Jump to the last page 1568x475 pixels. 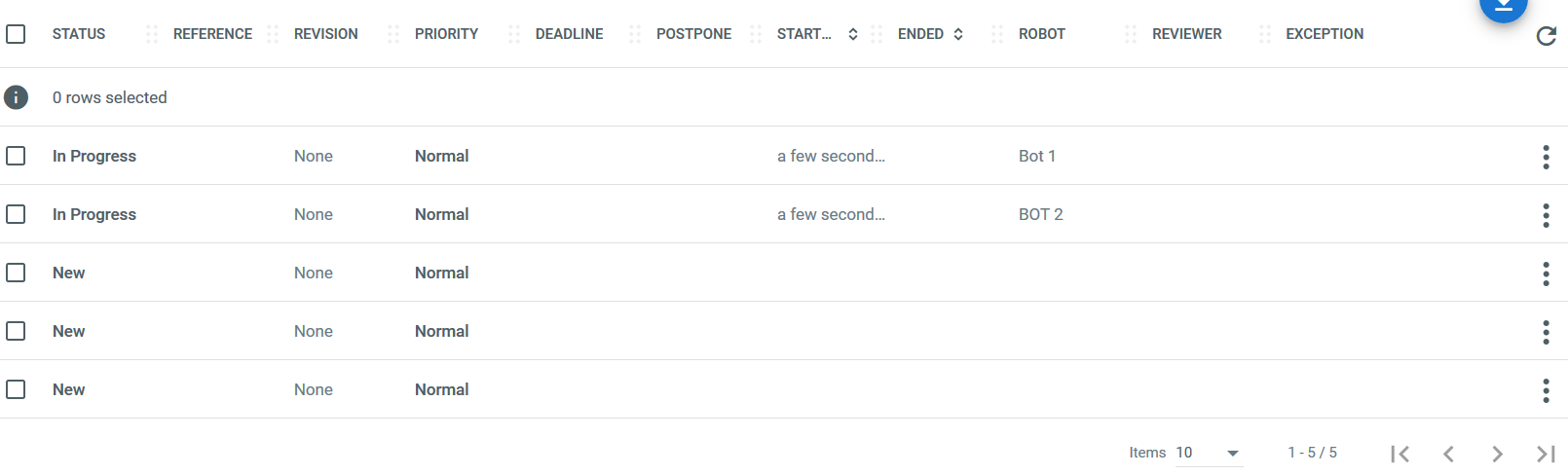pos(1546,454)
